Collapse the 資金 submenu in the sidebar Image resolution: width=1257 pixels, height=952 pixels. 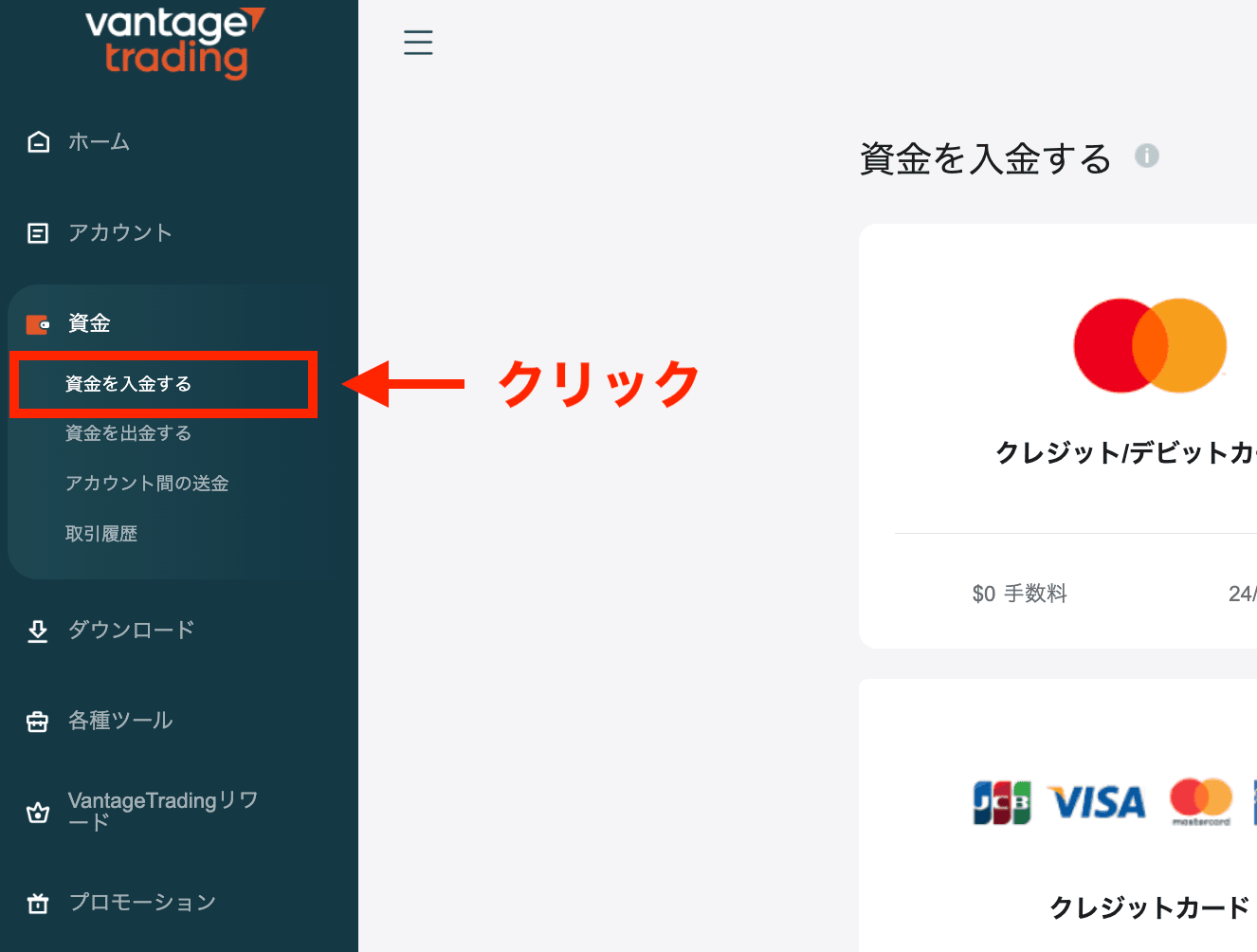coord(90,323)
